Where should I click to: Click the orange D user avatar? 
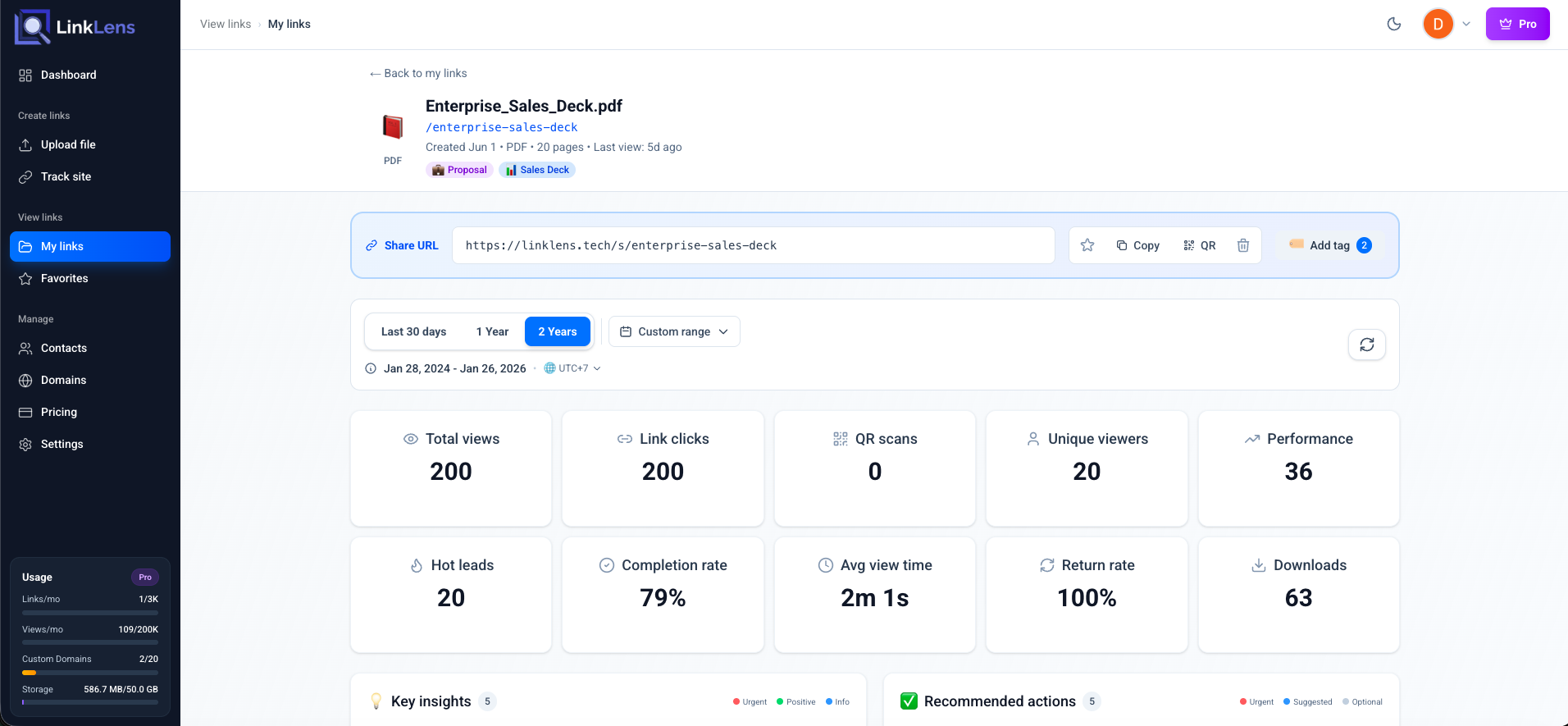(x=1438, y=24)
